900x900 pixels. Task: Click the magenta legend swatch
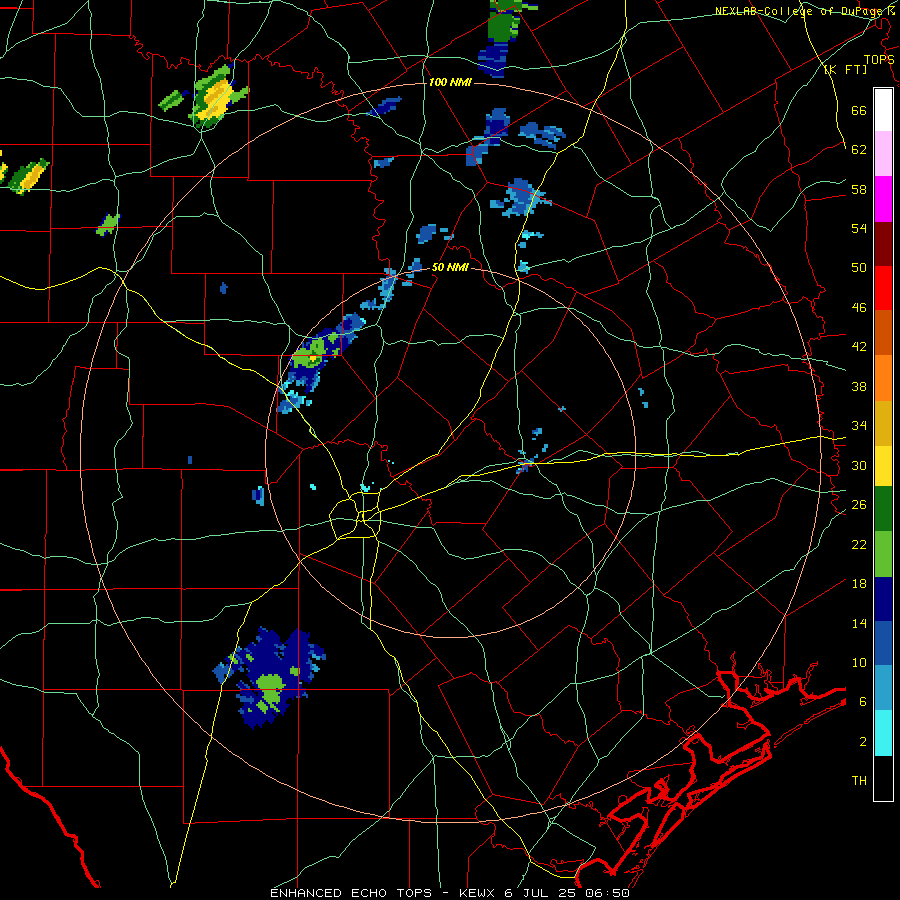point(883,199)
